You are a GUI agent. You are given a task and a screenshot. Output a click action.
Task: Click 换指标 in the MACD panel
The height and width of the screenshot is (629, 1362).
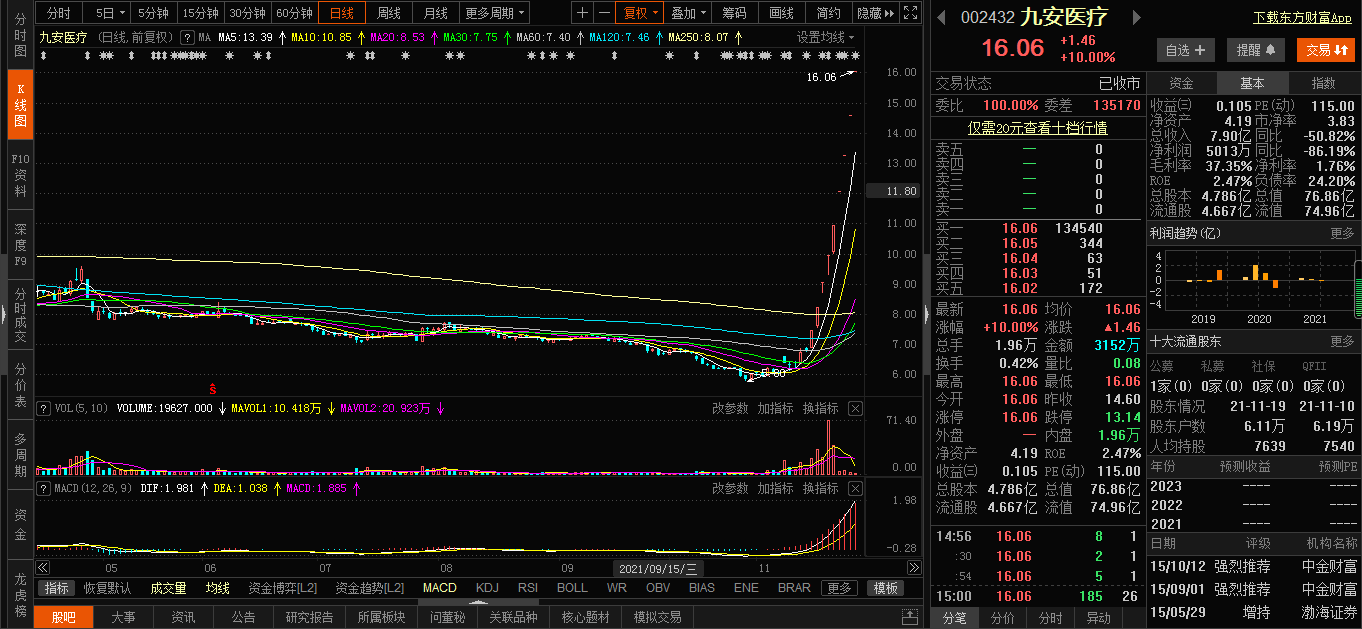point(821,488)
